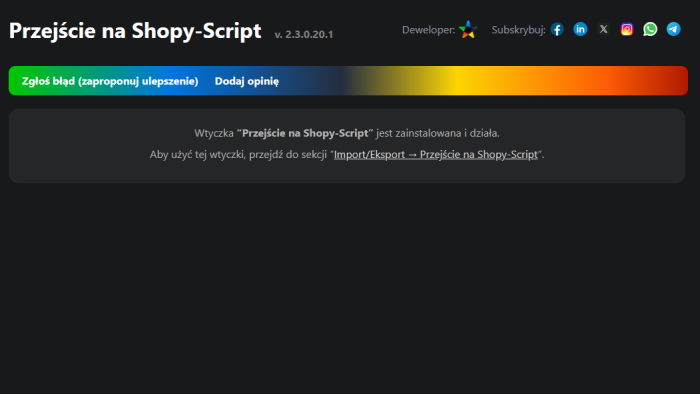This screenshot has width=700, height=394.
Task: Click "Zgłoś błąd (zaproponuj ulepszenie)"
Action: (110, 81)
